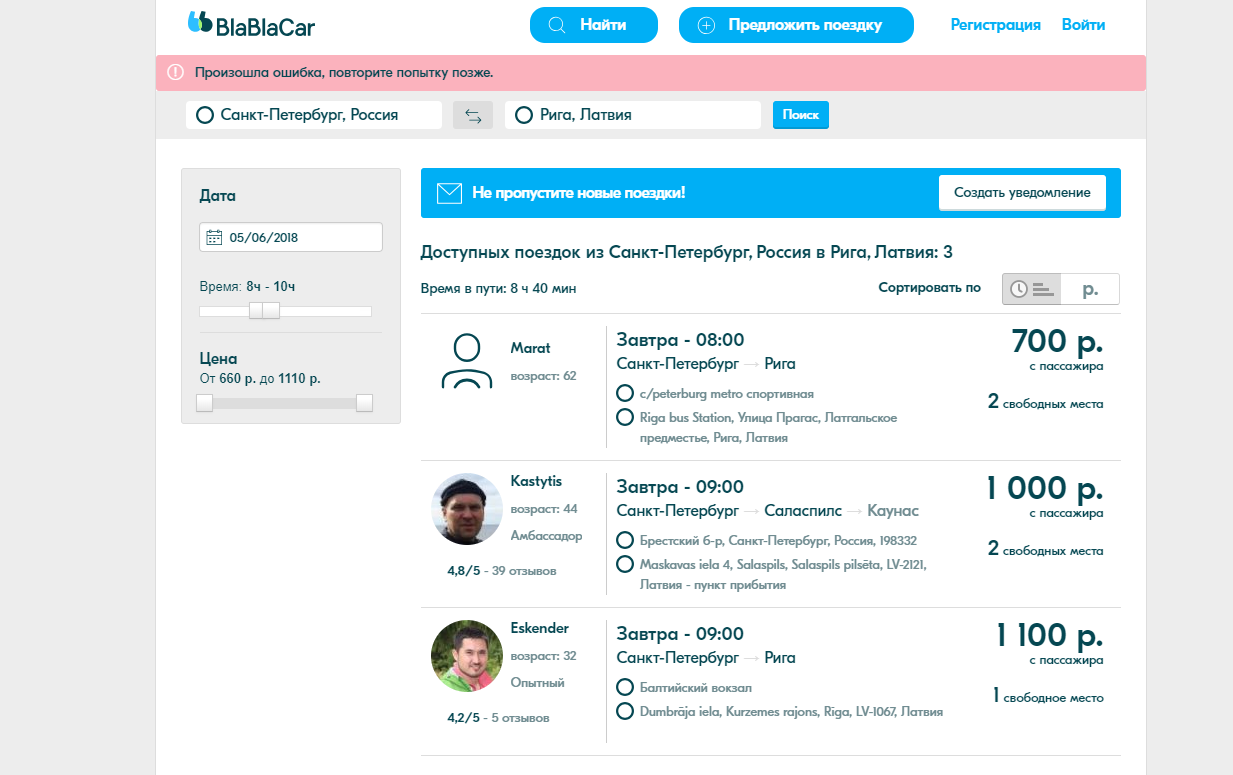Image resolution: width=1233 pixels, height=775 pixels.
Task: Open the Войти link
Action: (1084, 25)
